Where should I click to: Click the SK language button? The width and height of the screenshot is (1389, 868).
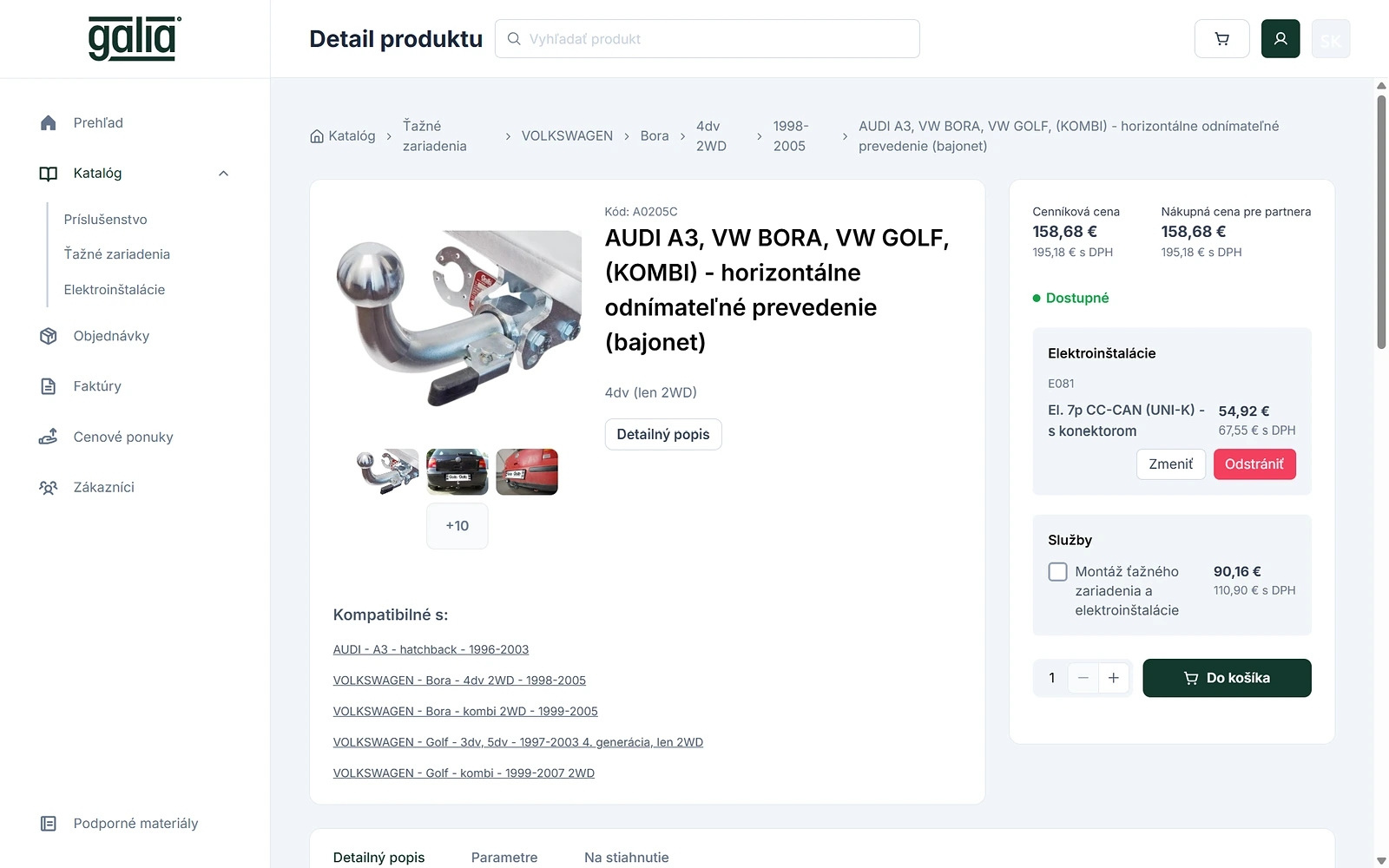pyautogui.click(x=1331, y=39)
